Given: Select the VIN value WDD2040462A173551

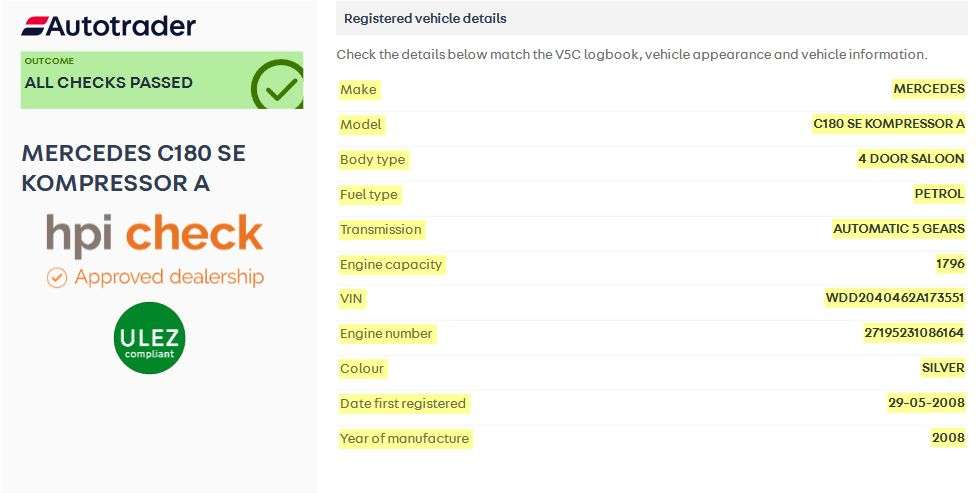Looking at the screenshot, I should pos(895,298).
